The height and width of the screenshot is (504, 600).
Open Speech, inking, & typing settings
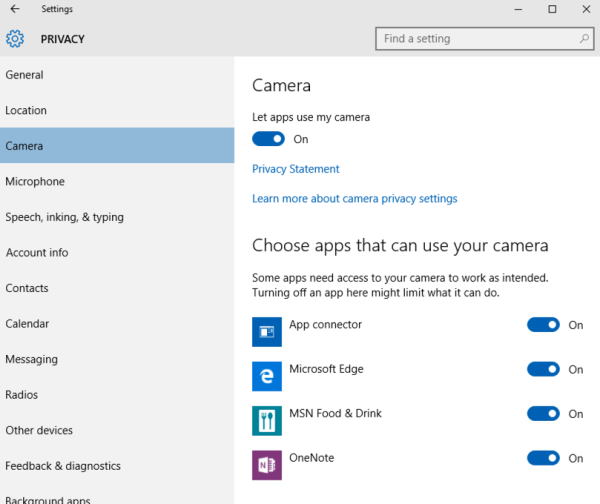[117, 217]
